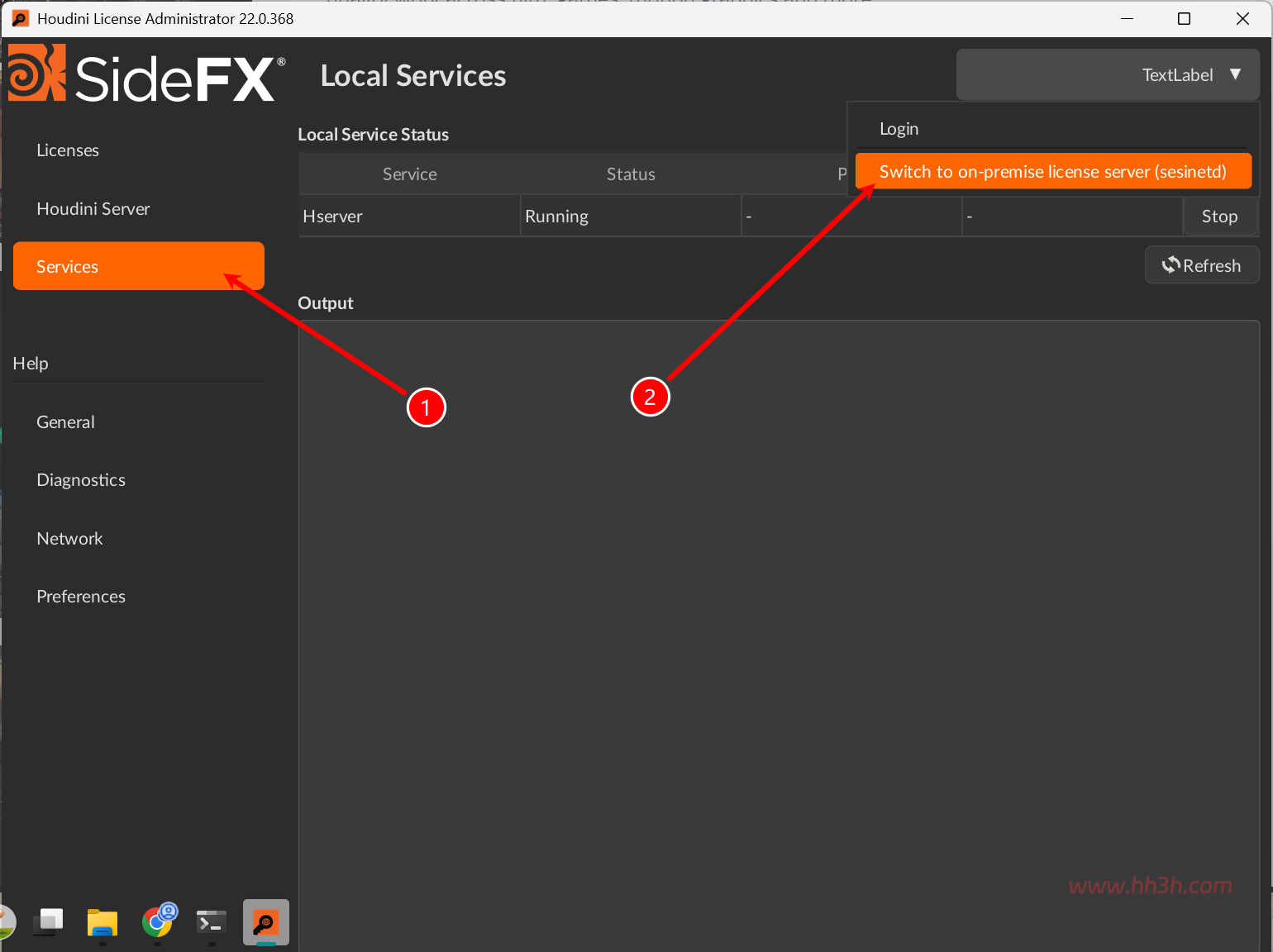Screen dimensions: 1273x952
Task: Stop the Hserver service
Action: 1220,217
